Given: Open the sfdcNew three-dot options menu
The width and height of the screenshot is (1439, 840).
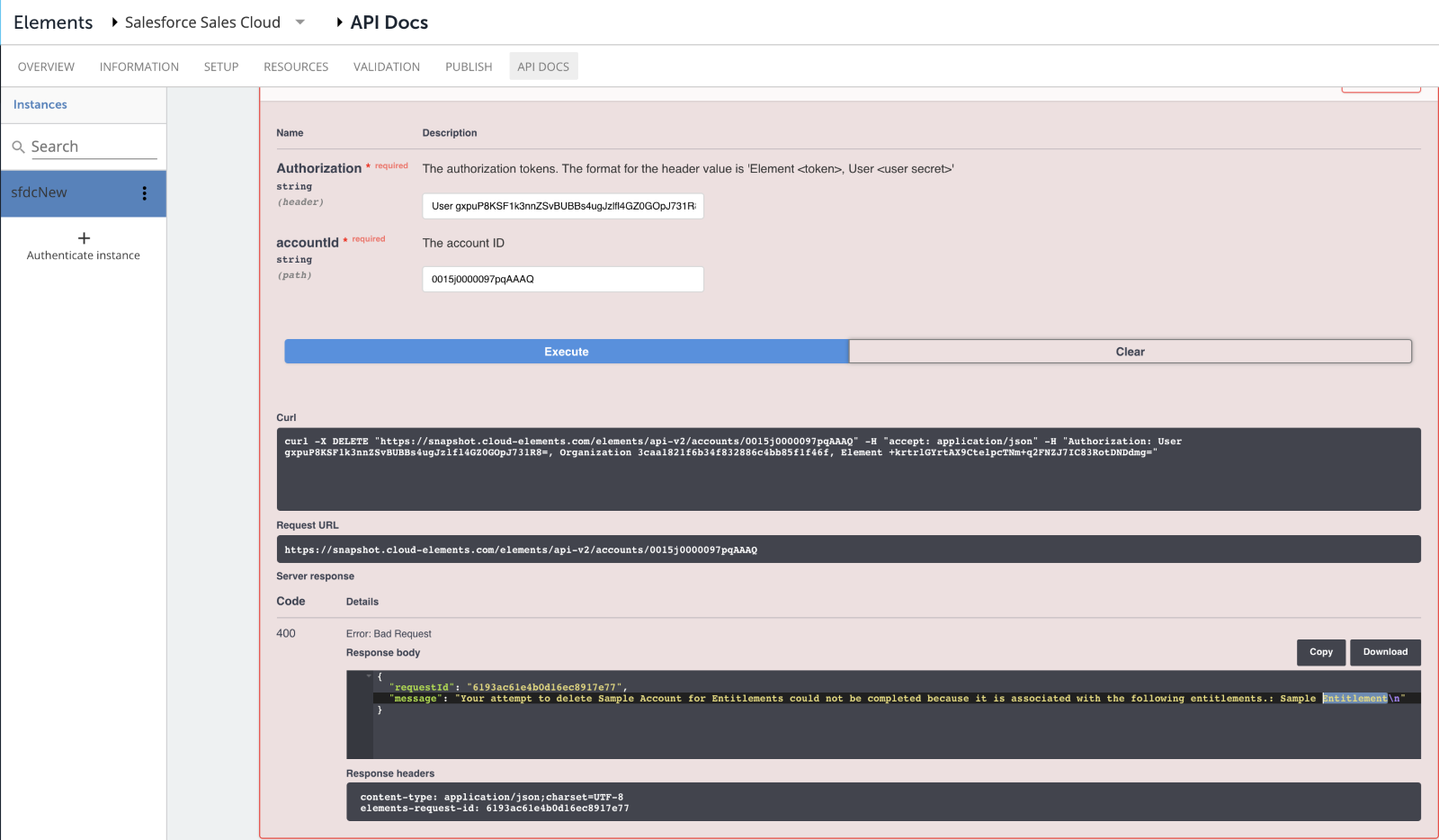Looking at the screenshot, I should pyautogui.click(x=144, y=193).
